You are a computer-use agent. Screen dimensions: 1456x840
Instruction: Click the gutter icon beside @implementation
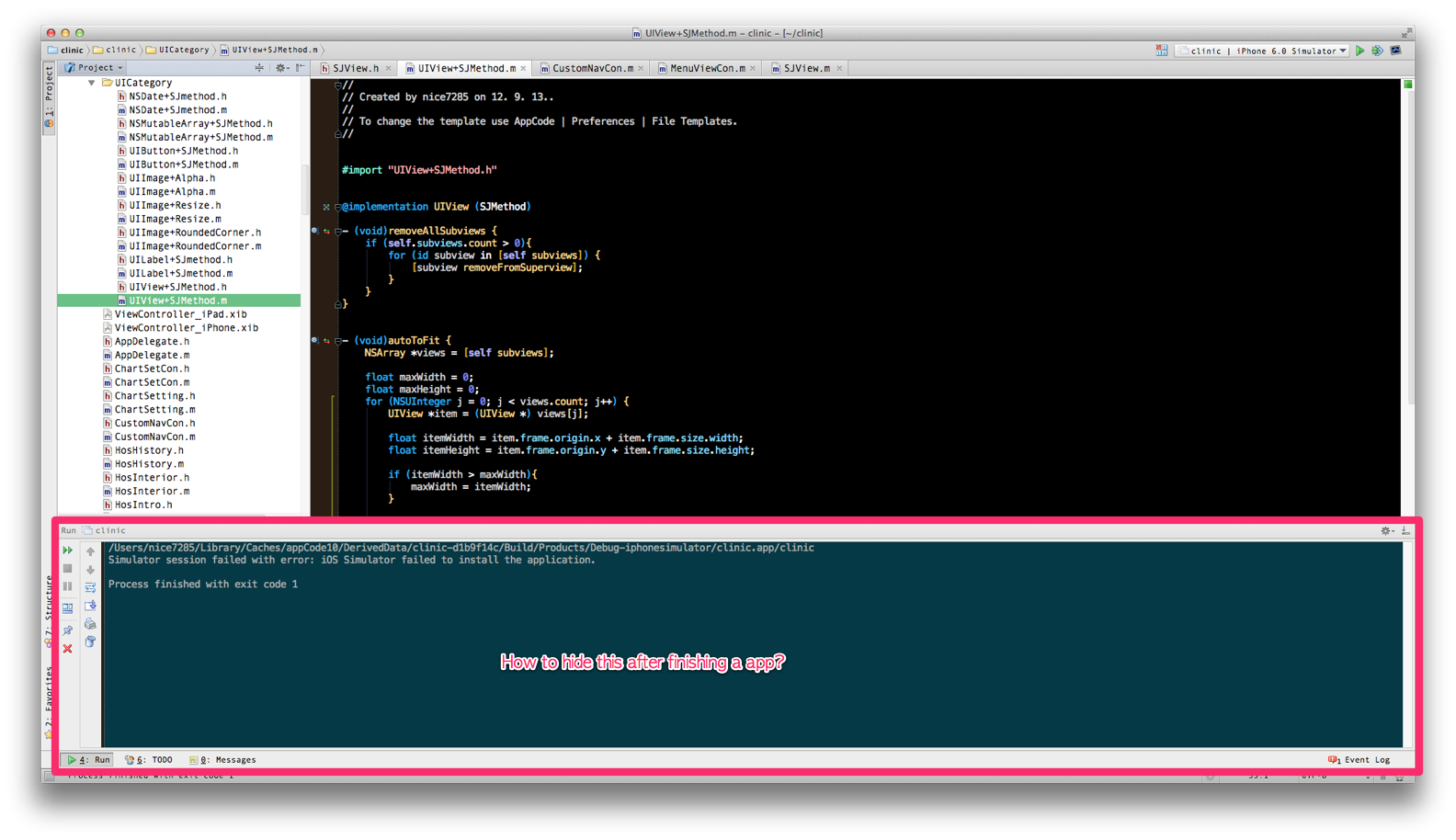click(326, 208)
